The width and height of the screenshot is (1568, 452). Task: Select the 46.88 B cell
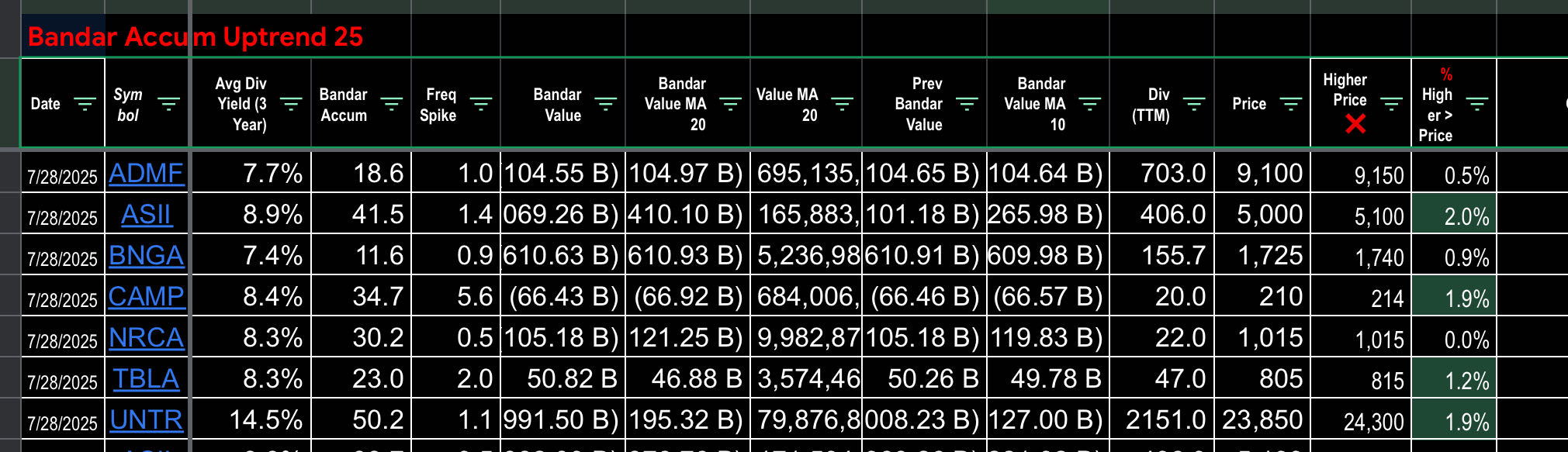pos(687,378)
